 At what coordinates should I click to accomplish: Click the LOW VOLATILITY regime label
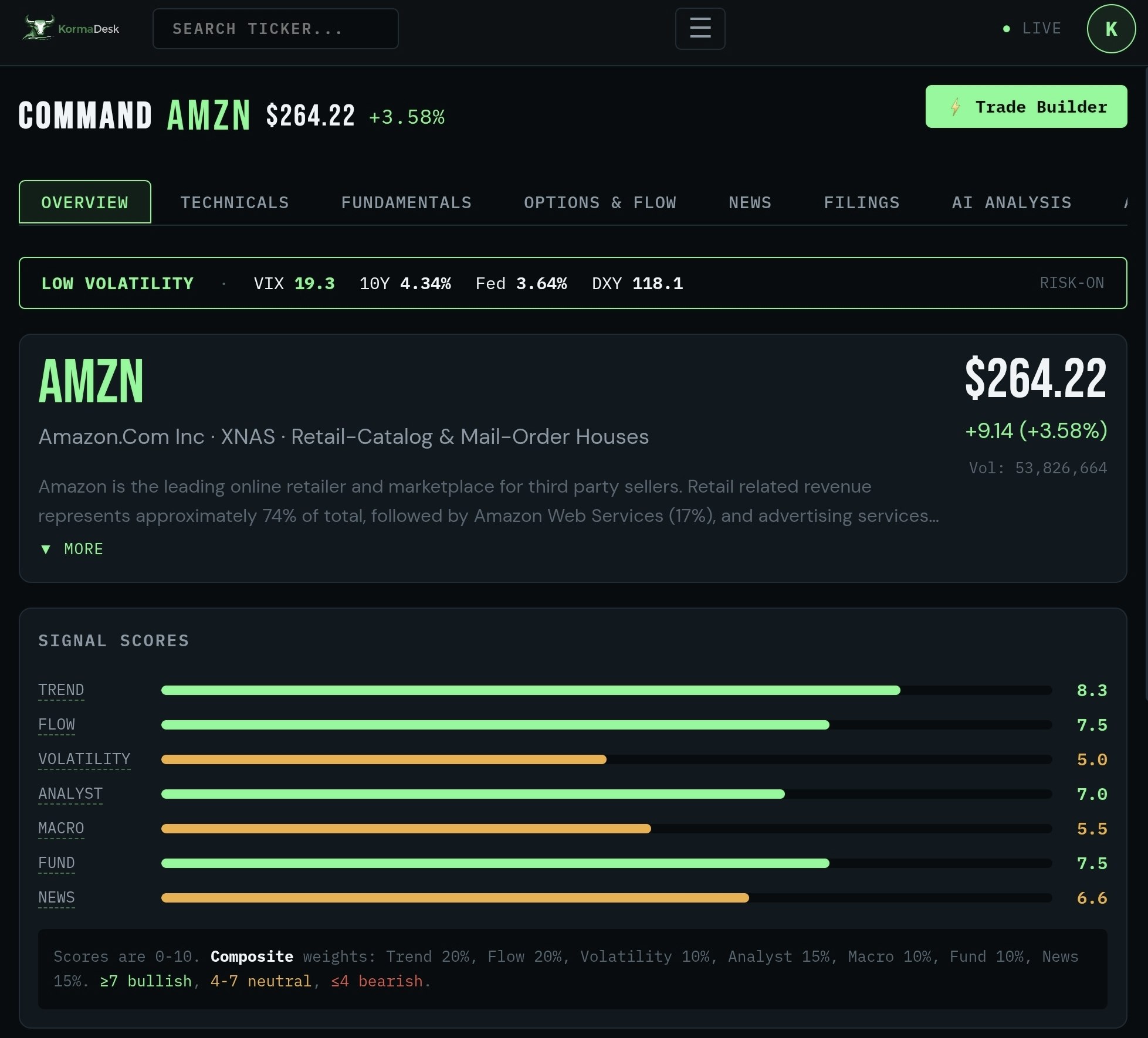117,283
